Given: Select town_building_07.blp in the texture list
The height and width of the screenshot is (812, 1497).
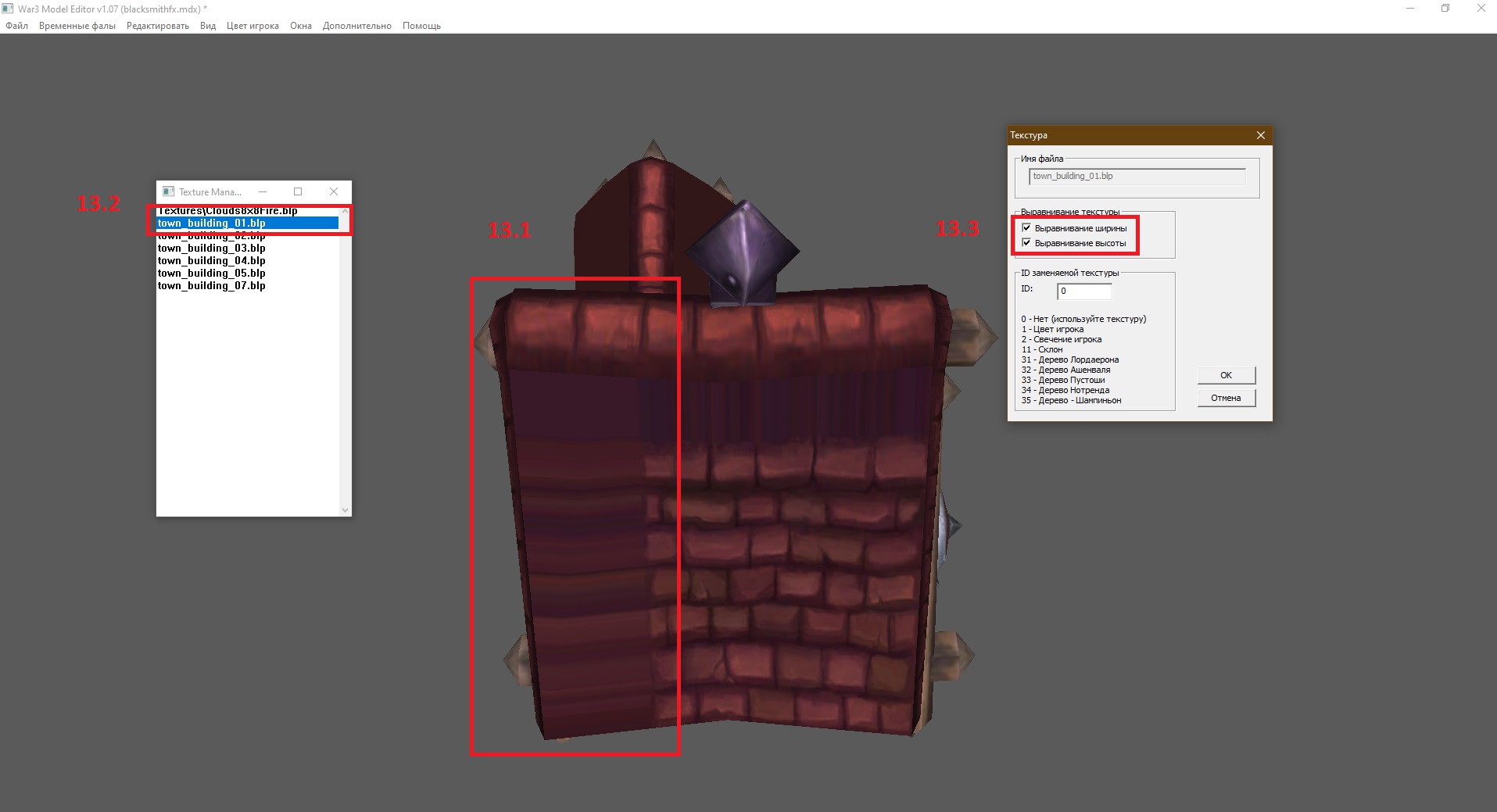Looking at the screenshot, I should click(248, 285).
